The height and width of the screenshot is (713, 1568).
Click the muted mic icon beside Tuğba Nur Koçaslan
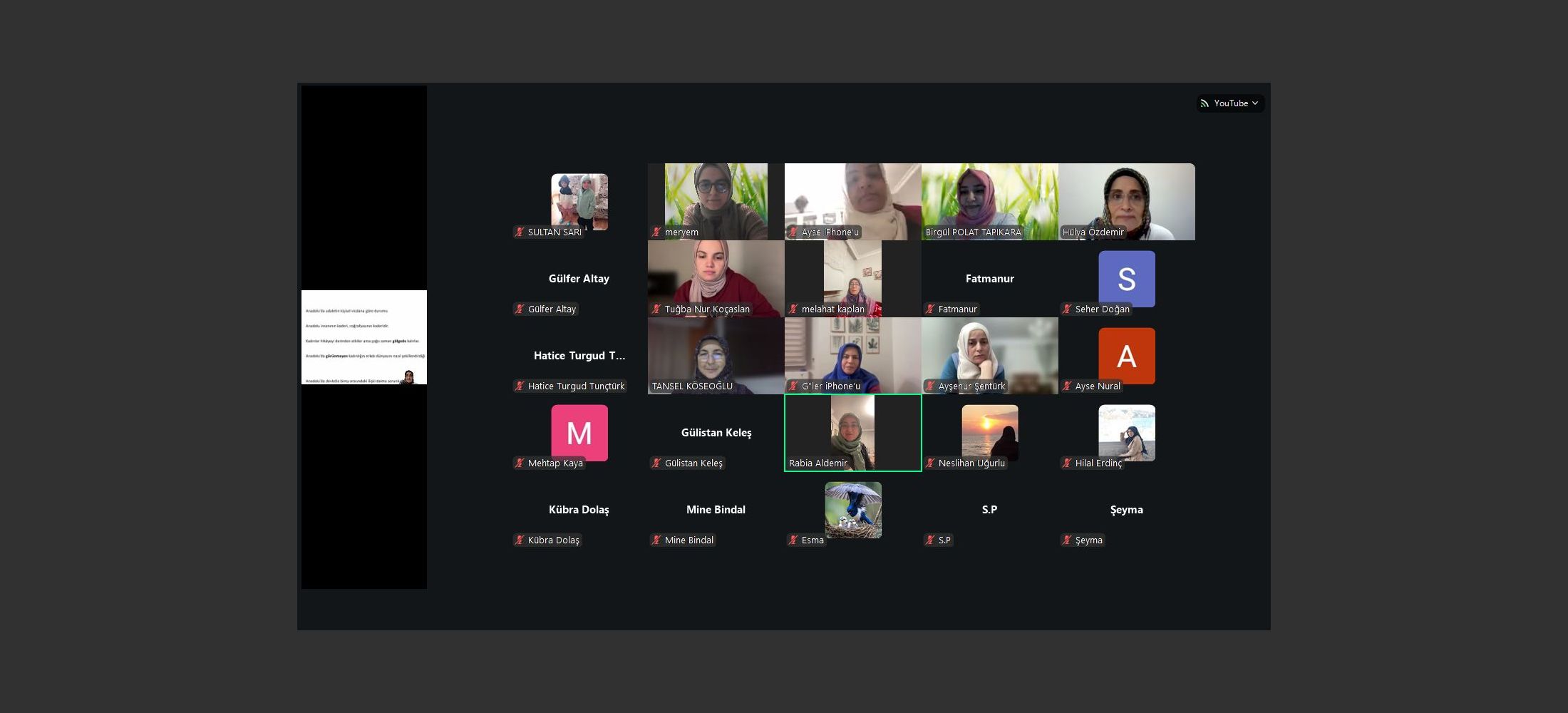(656, 309)
